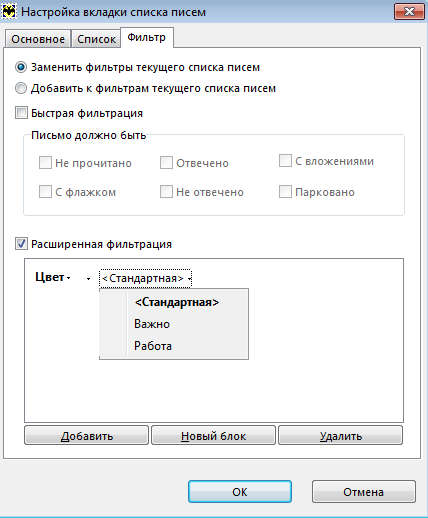Click The Bat! icon in title bar
The image size is (428, 518).
[x=9, y=12]
